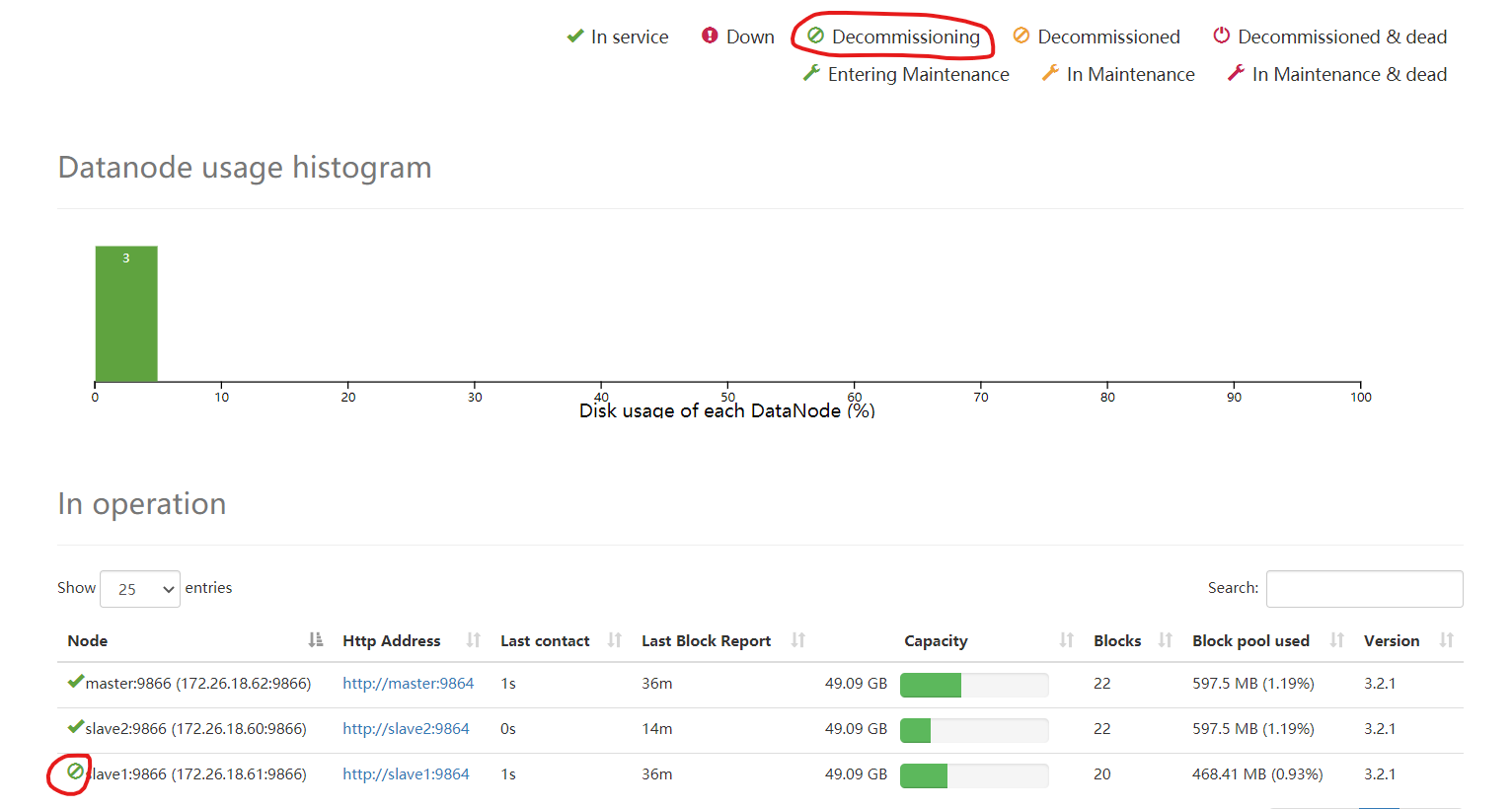Click the sort arrows beside the Capacity header
The image size is (1512, 809).
(x=1067, y=640)
